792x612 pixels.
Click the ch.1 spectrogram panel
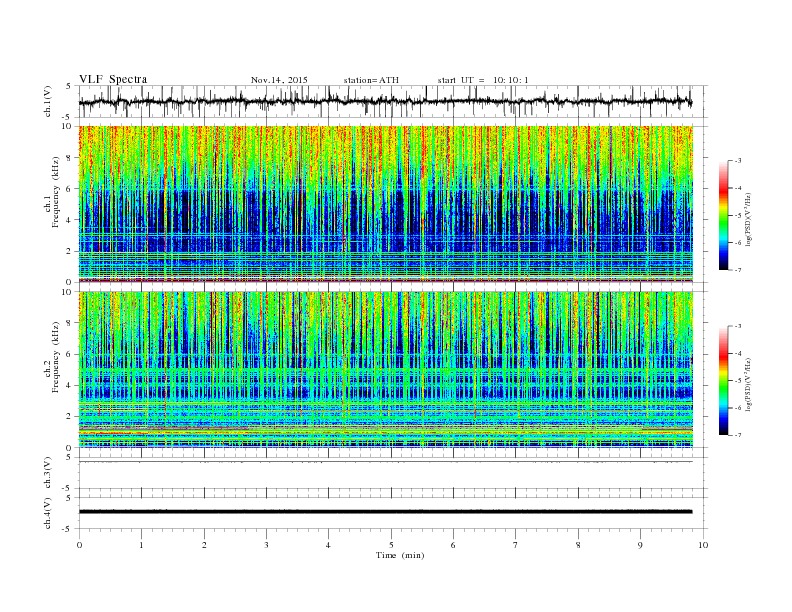[386, 204]
